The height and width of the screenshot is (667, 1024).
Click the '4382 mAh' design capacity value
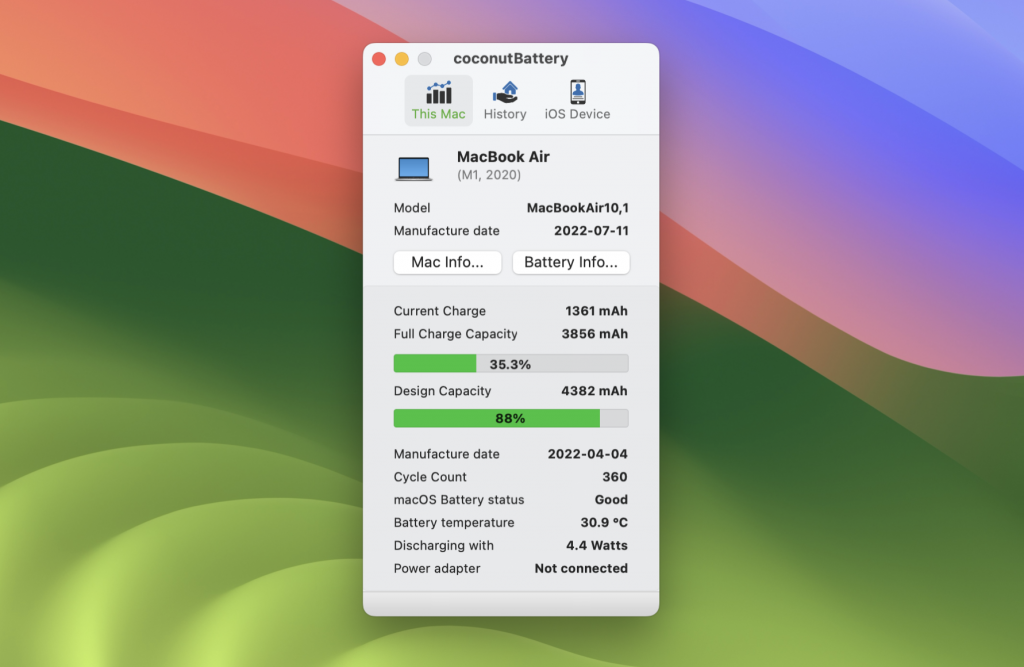tap(594, 391)
